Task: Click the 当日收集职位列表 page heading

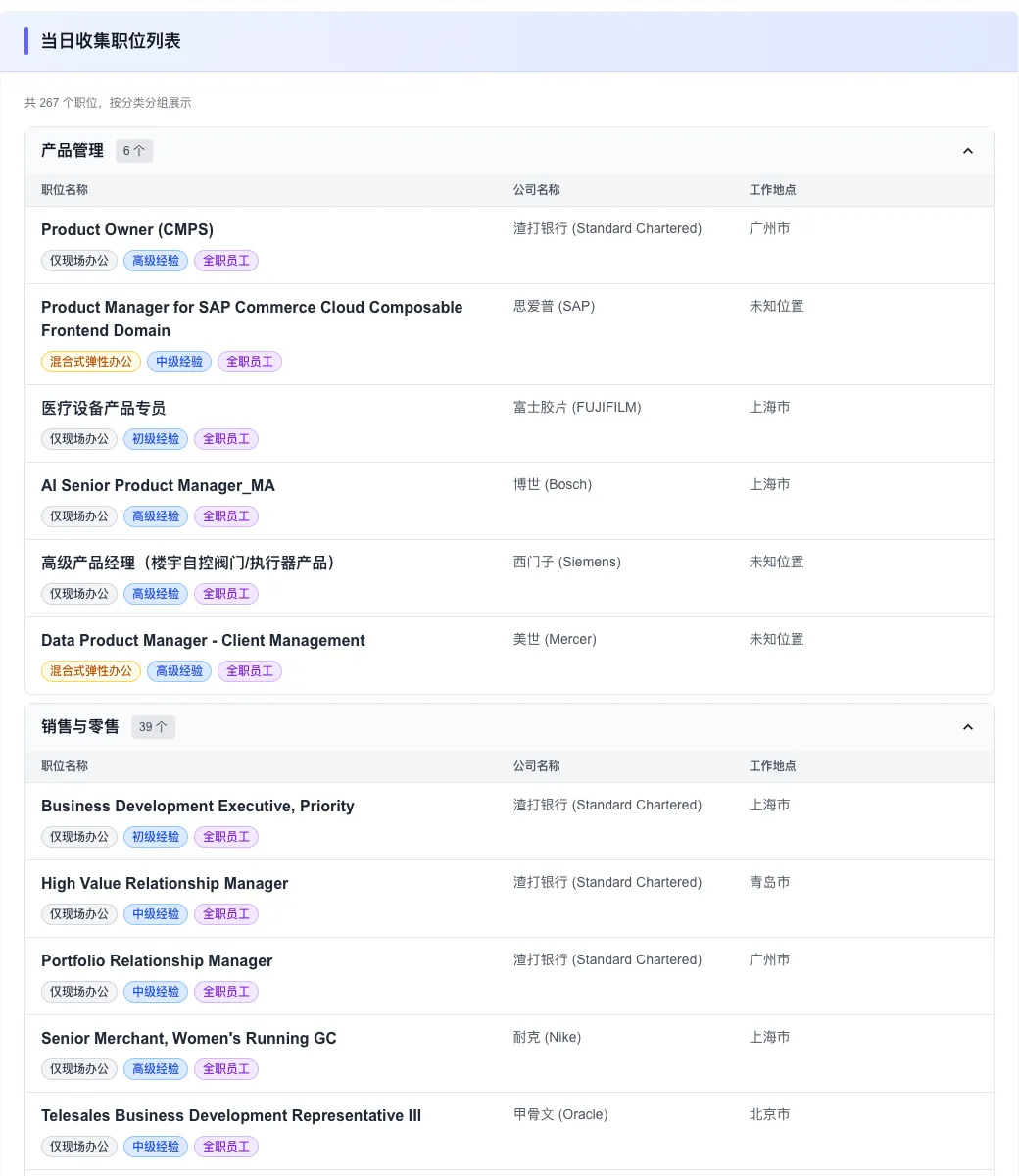Action: pos(111,41)
